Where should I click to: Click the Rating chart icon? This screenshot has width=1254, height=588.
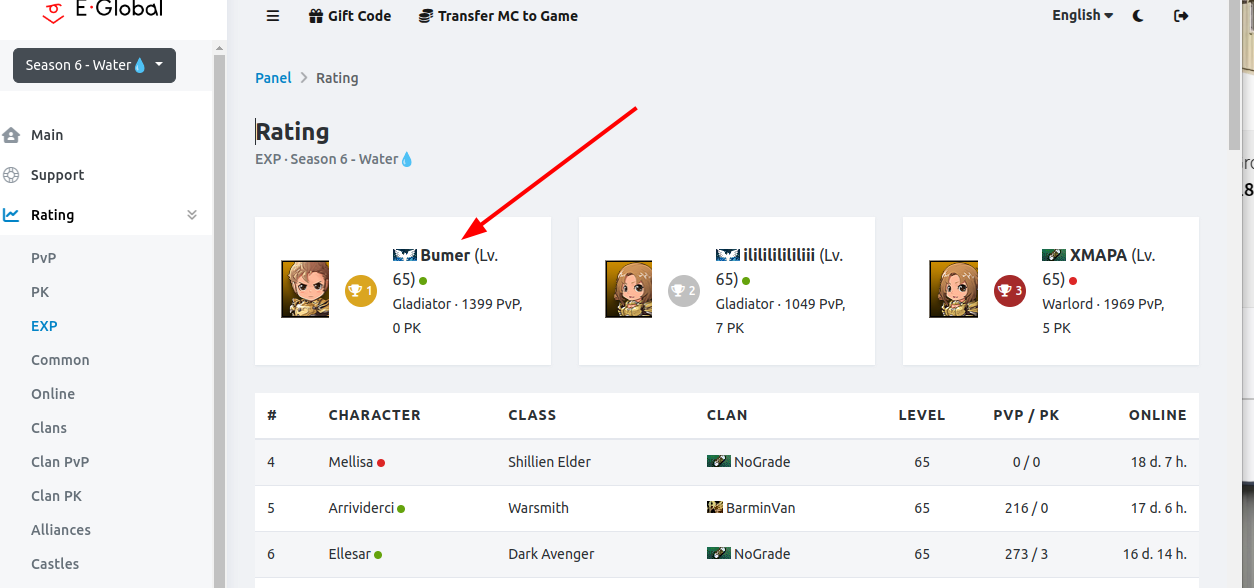pos(11,215)
